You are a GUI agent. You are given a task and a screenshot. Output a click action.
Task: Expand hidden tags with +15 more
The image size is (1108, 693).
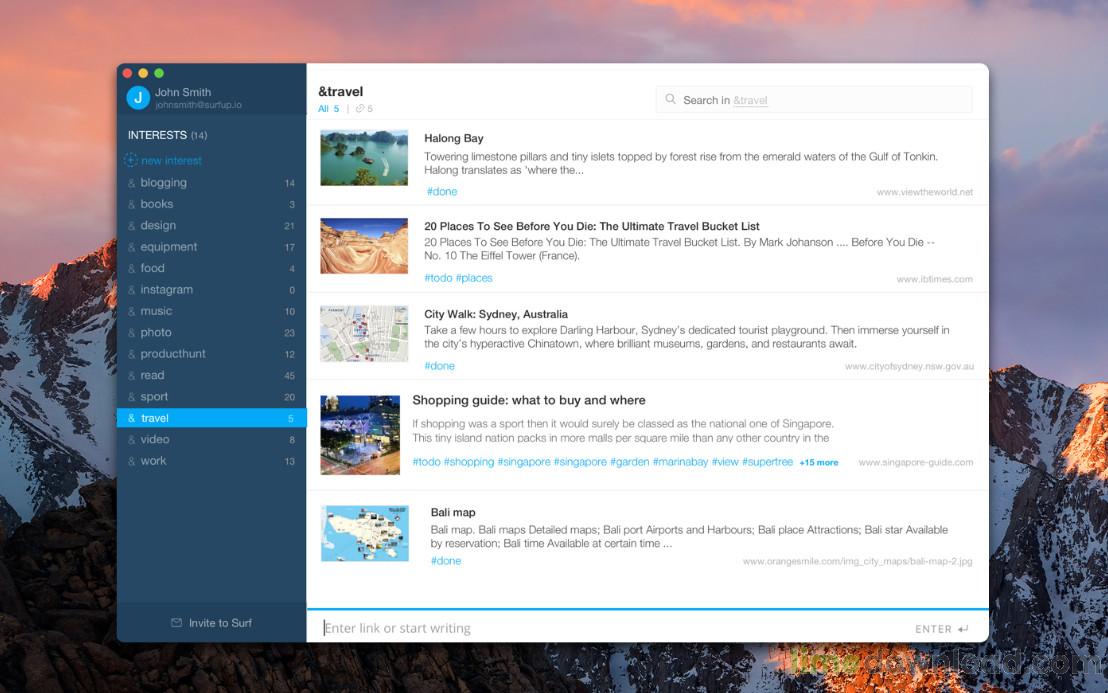coord(818,463)
